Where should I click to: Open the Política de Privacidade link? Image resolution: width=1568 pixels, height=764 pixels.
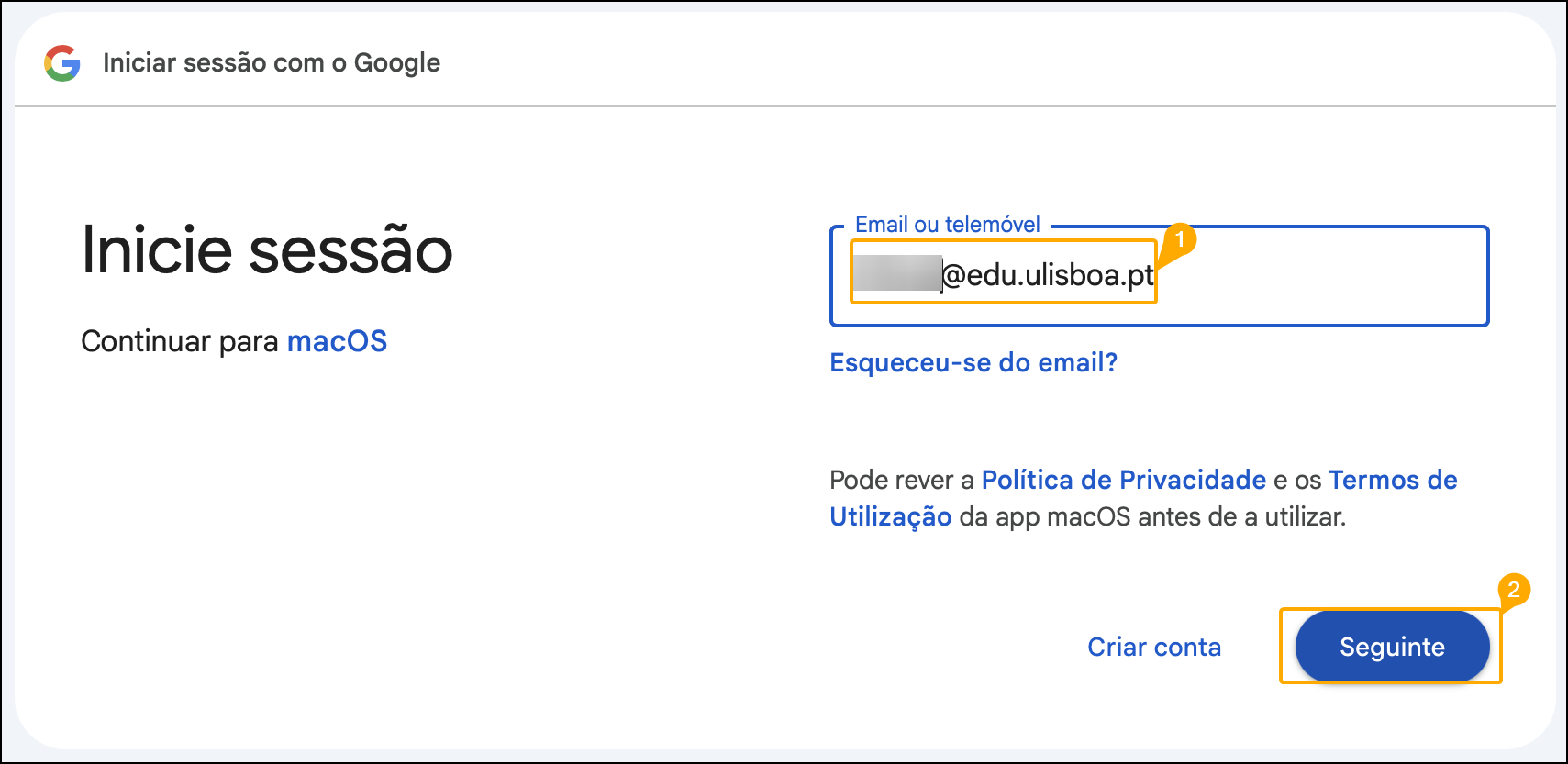pos(1124,480)
